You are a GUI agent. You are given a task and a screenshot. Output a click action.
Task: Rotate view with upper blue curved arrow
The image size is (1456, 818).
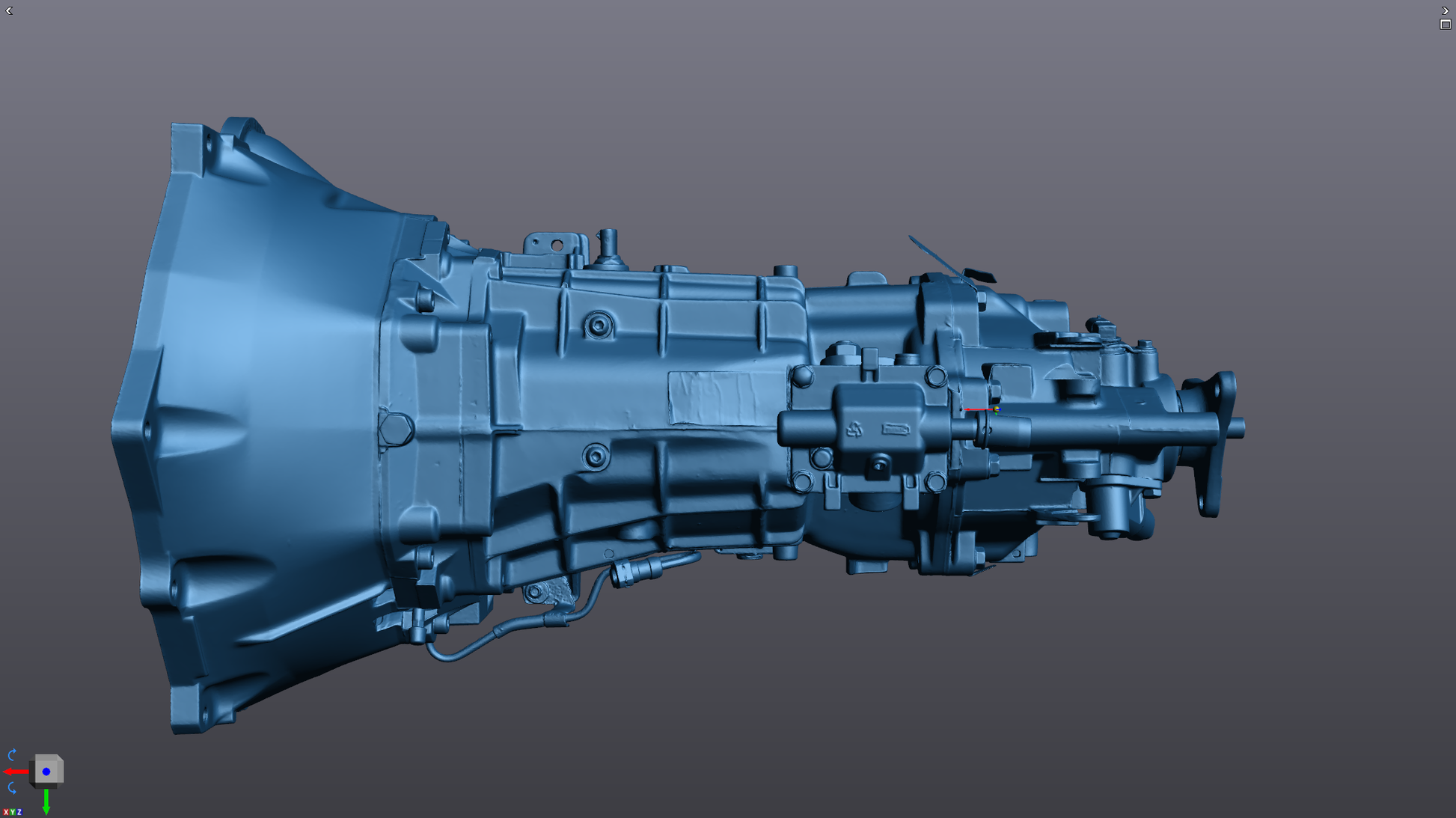[x=12, y=754]
